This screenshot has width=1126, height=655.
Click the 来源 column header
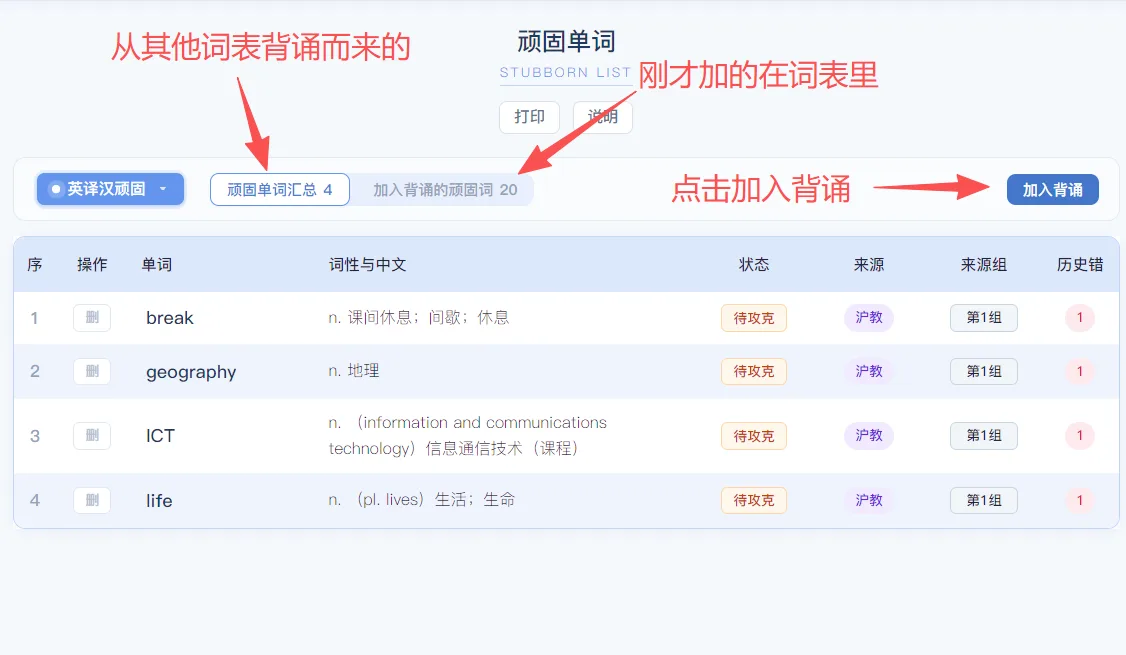pos(869,264)
